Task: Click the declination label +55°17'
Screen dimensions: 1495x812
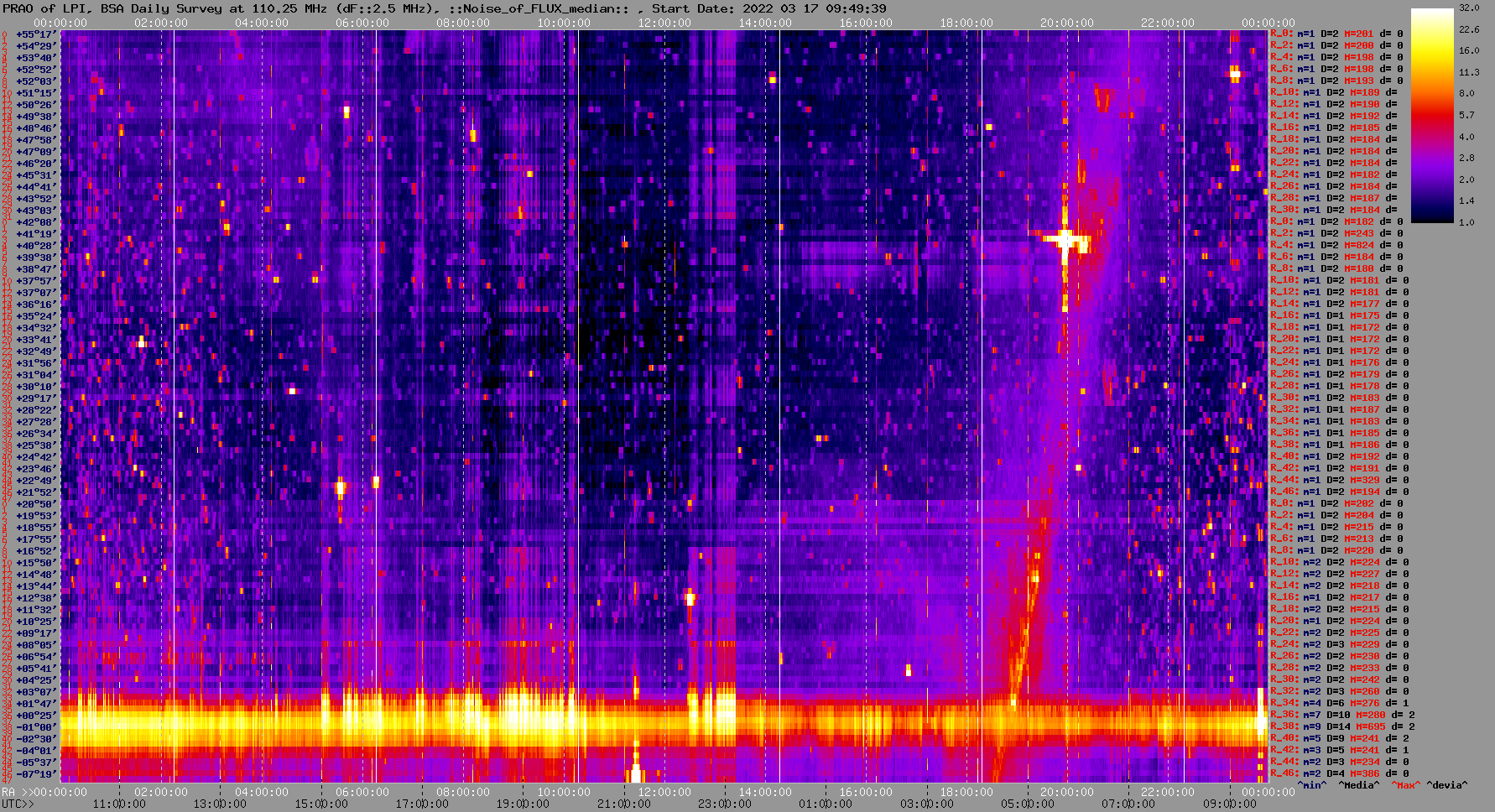Action: tap(35, 34)
